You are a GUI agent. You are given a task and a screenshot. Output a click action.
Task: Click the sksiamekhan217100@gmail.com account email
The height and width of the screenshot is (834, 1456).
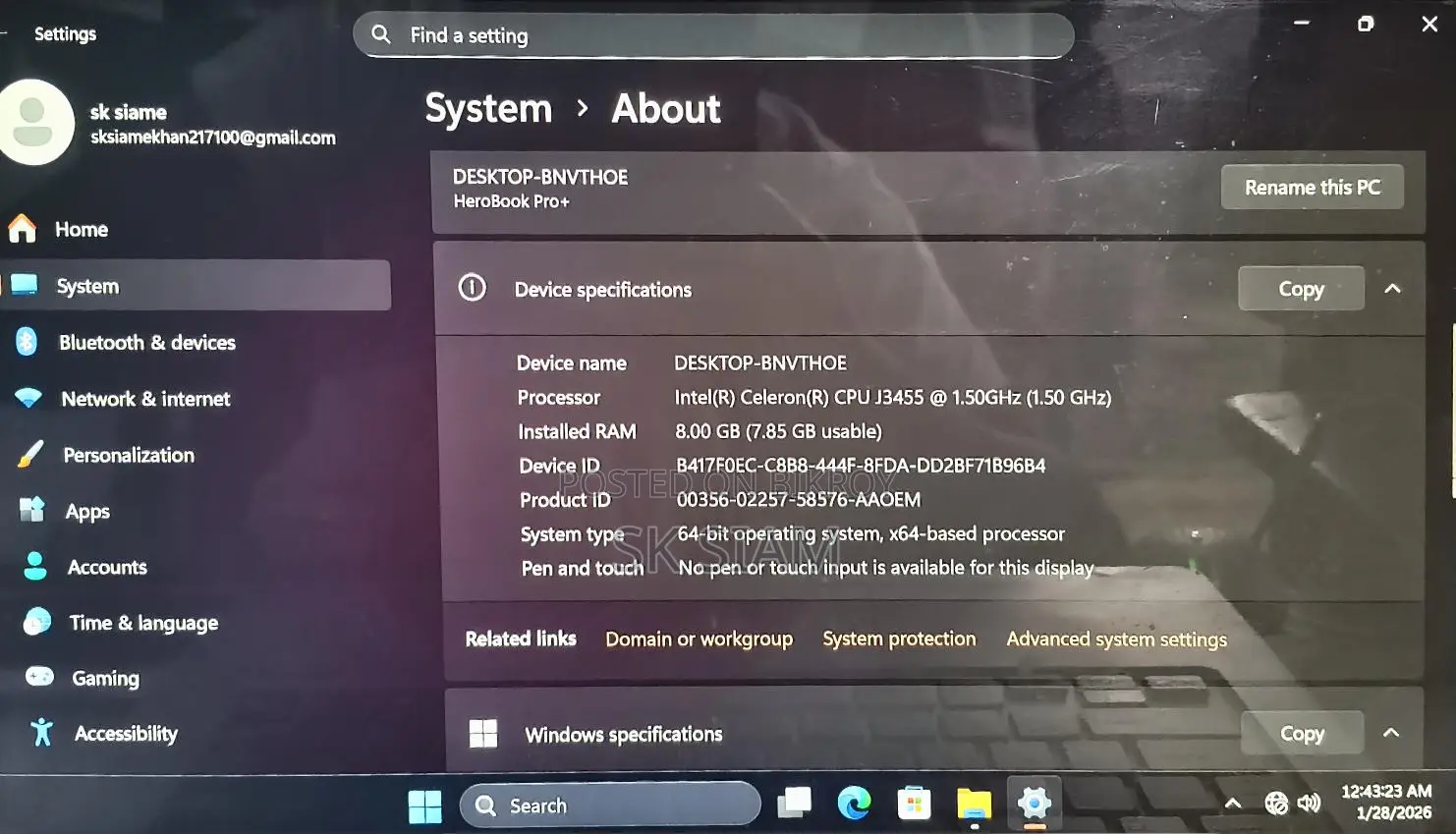[x=213, y=138]
